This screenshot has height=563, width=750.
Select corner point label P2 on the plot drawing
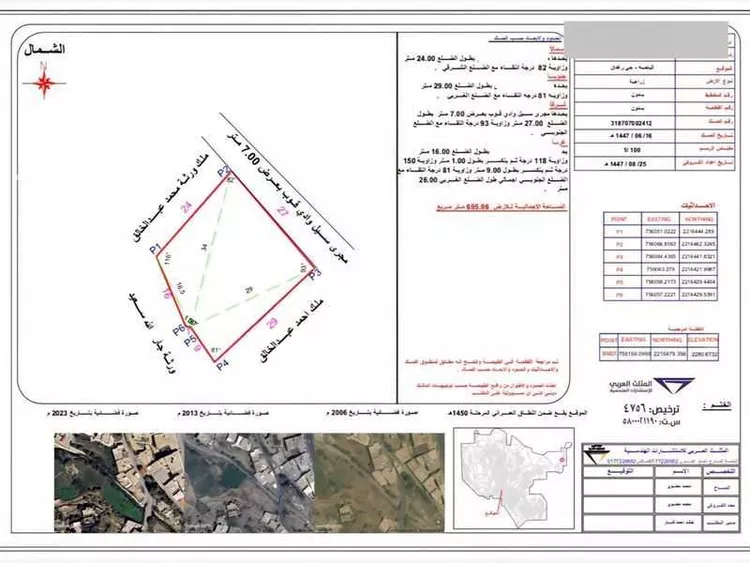tap(224, 171)
